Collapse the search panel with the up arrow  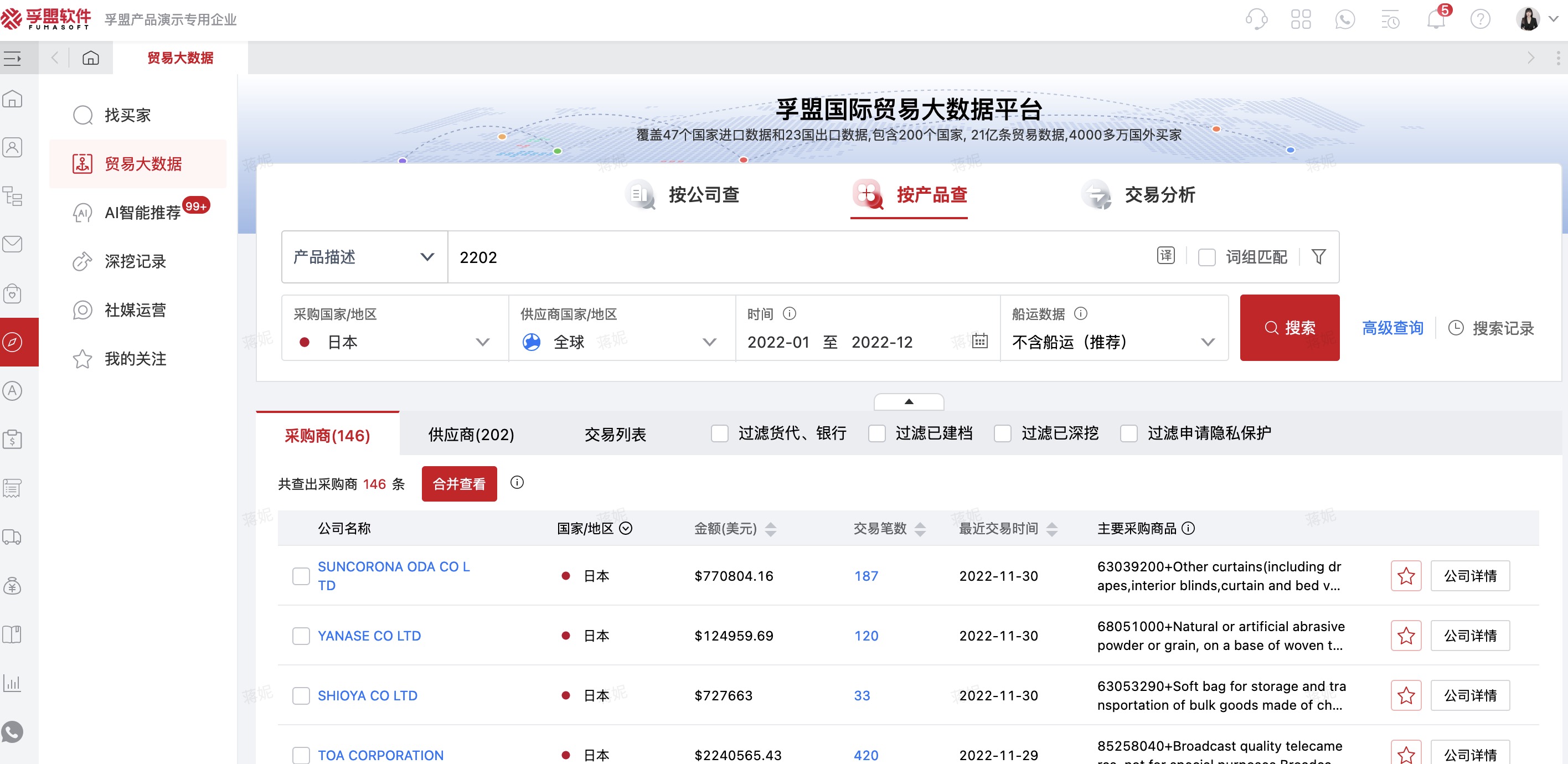pyautogui.click(x=909, y=401)
